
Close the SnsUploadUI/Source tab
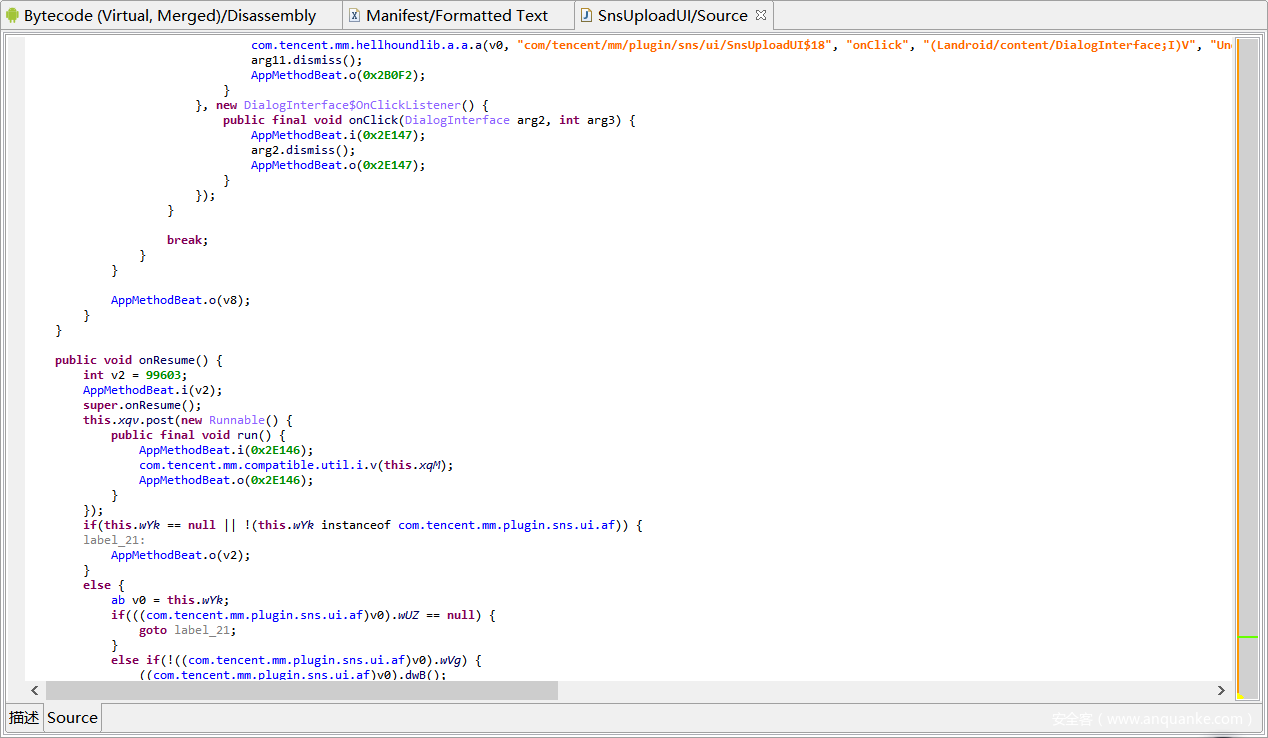point(761,15)
